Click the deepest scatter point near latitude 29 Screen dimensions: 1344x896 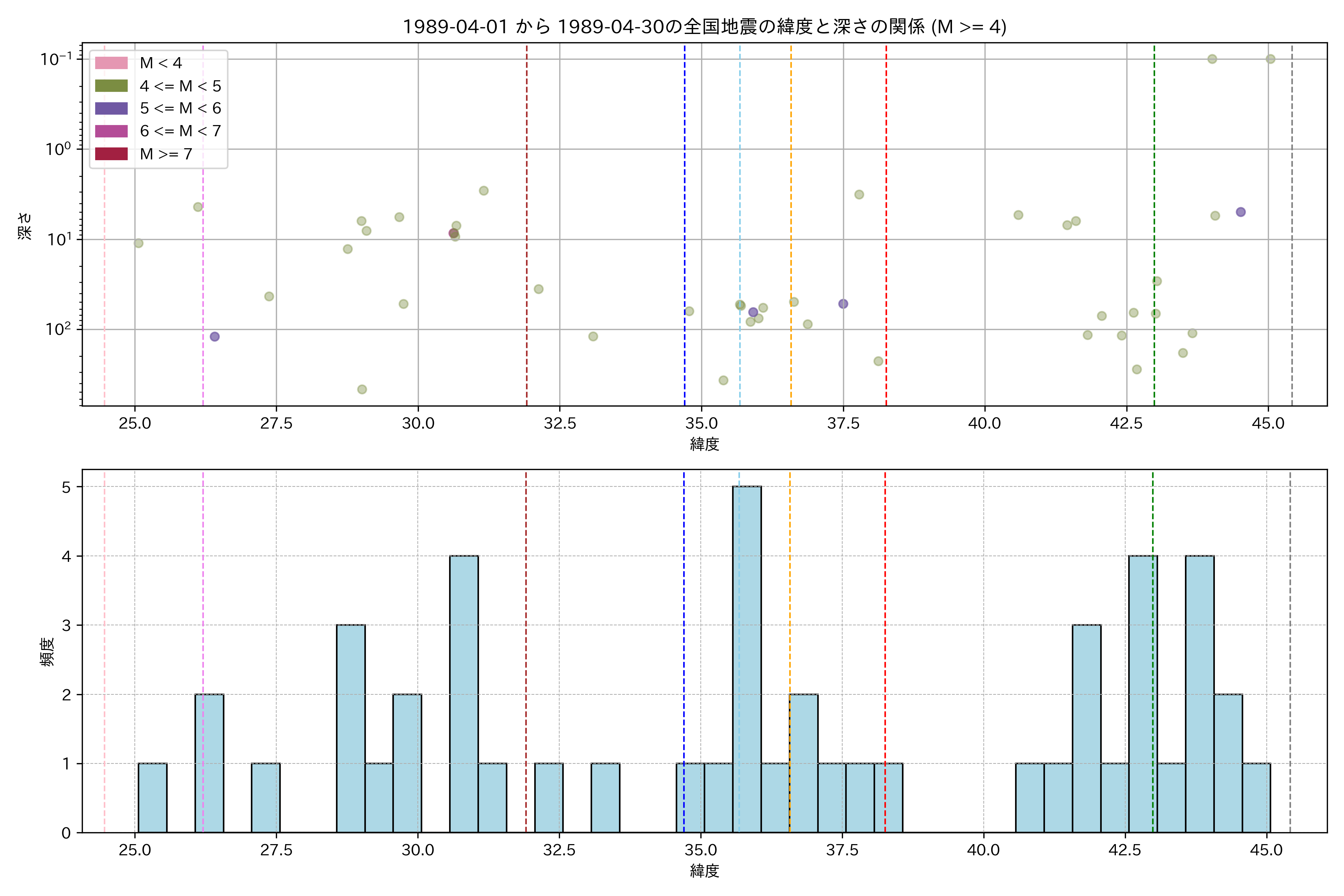[x=362, y=390]
